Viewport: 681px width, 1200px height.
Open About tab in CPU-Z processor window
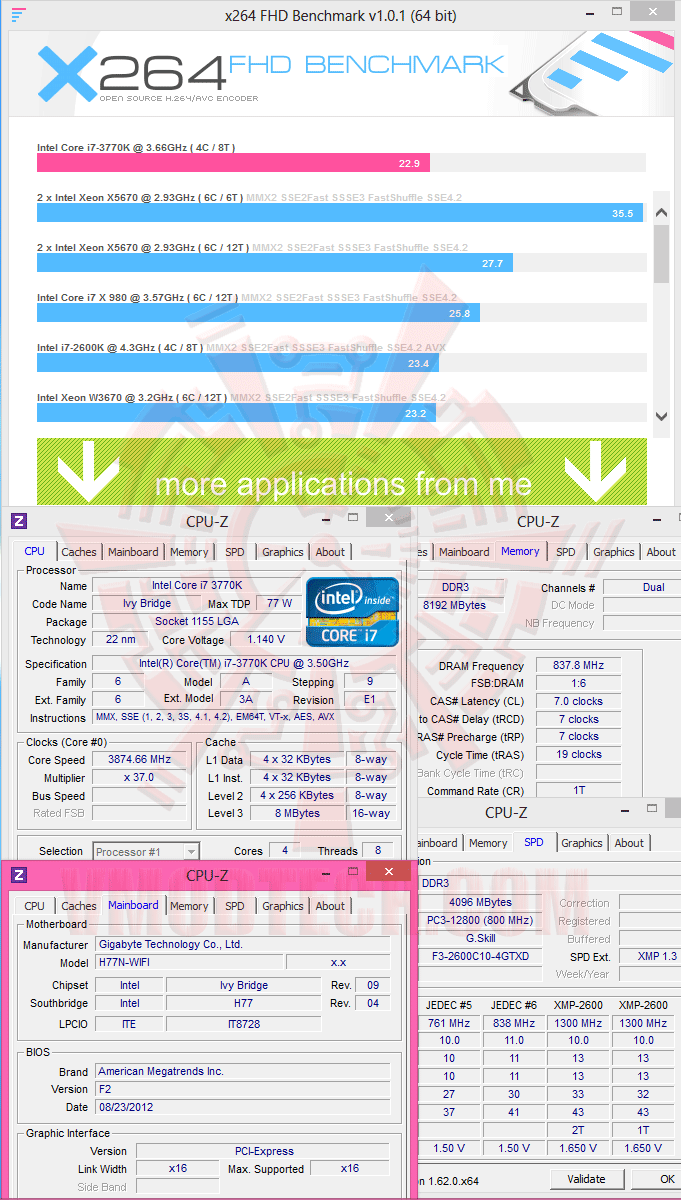[x=330, y=552]
